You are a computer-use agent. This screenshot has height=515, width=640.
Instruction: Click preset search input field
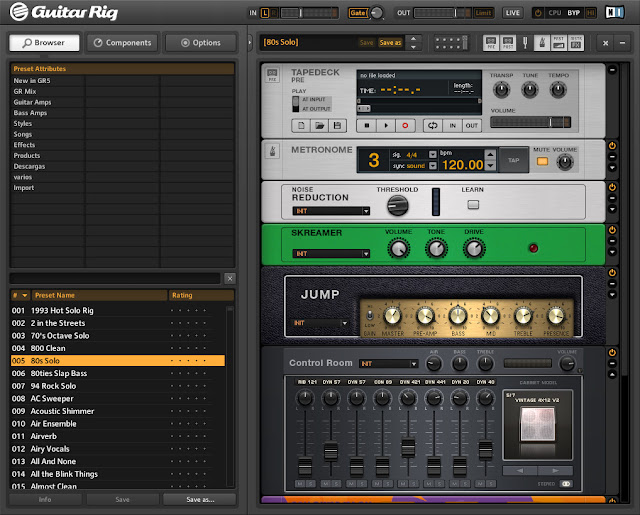[116, 278]
